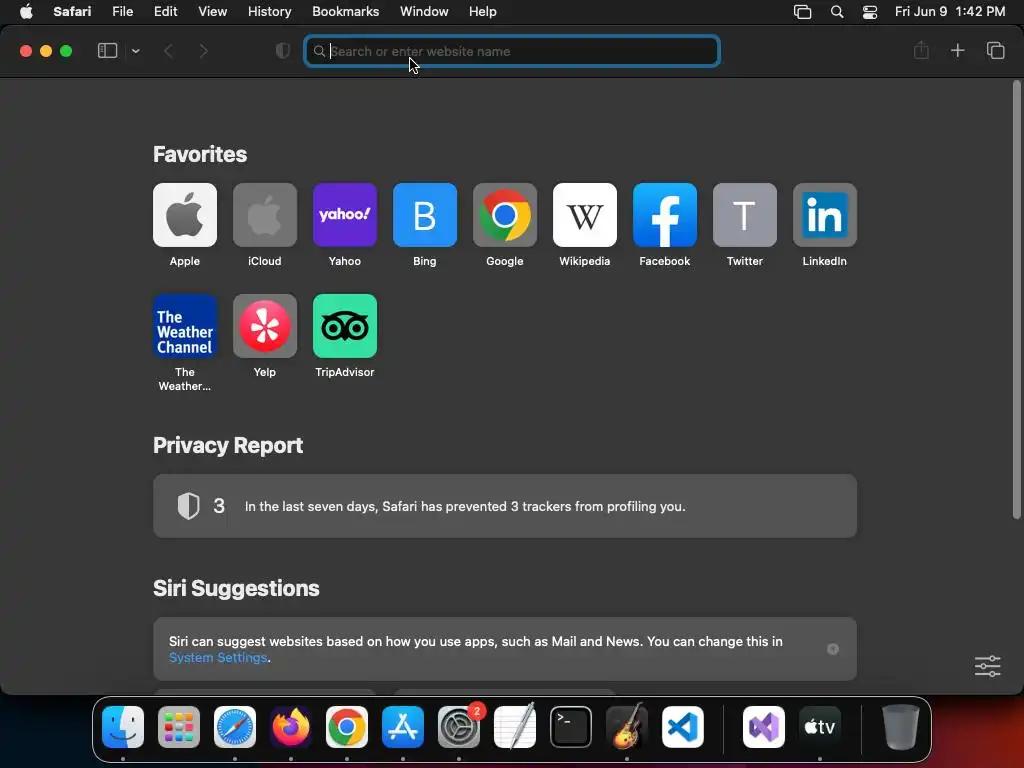Open the LinkedIn favorite
This screenshot has width=1024, height=768.
tap(825, 215)
